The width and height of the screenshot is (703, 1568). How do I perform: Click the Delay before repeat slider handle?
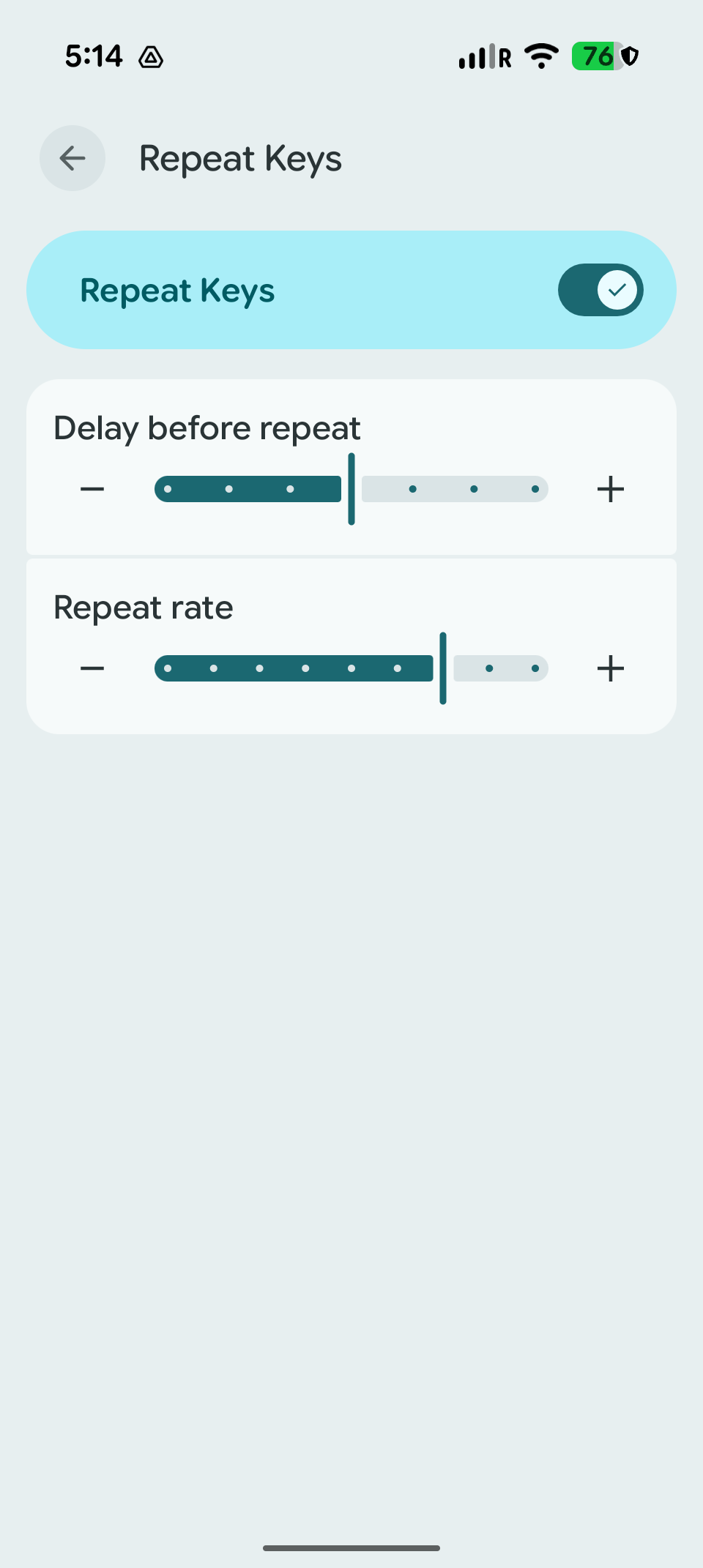(x=351, y=489)
